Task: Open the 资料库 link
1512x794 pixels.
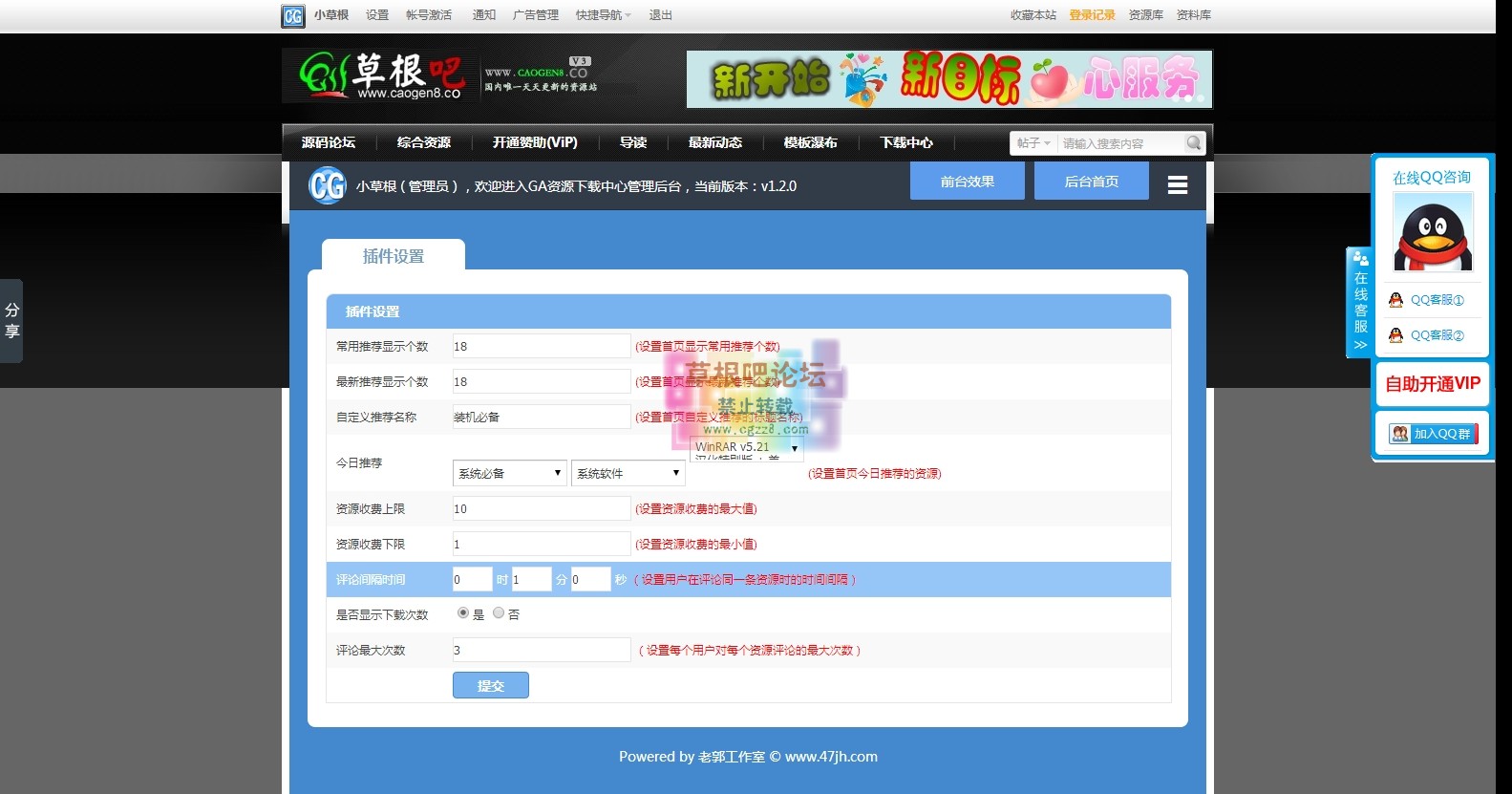Action: [1194, 15]
